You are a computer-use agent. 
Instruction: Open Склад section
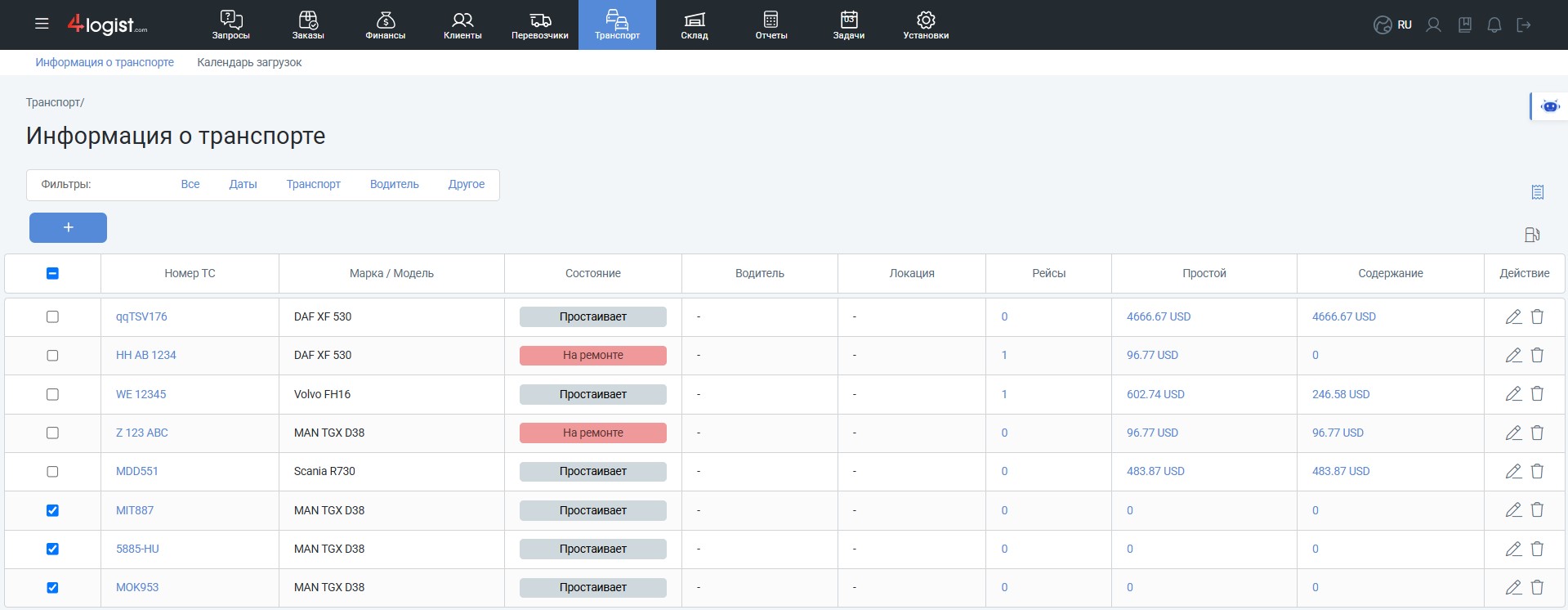[695, 25]
